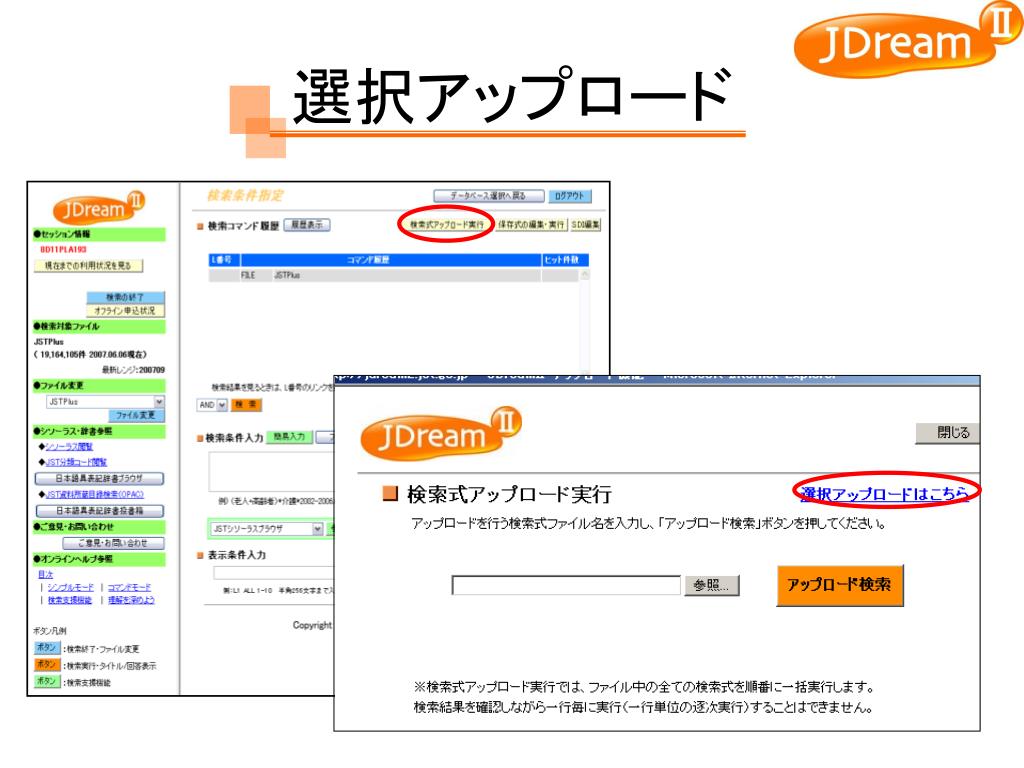Click the コマンド履歴 column header
The height and width of the screenshot is (768, 1024).
pos(391,260)
